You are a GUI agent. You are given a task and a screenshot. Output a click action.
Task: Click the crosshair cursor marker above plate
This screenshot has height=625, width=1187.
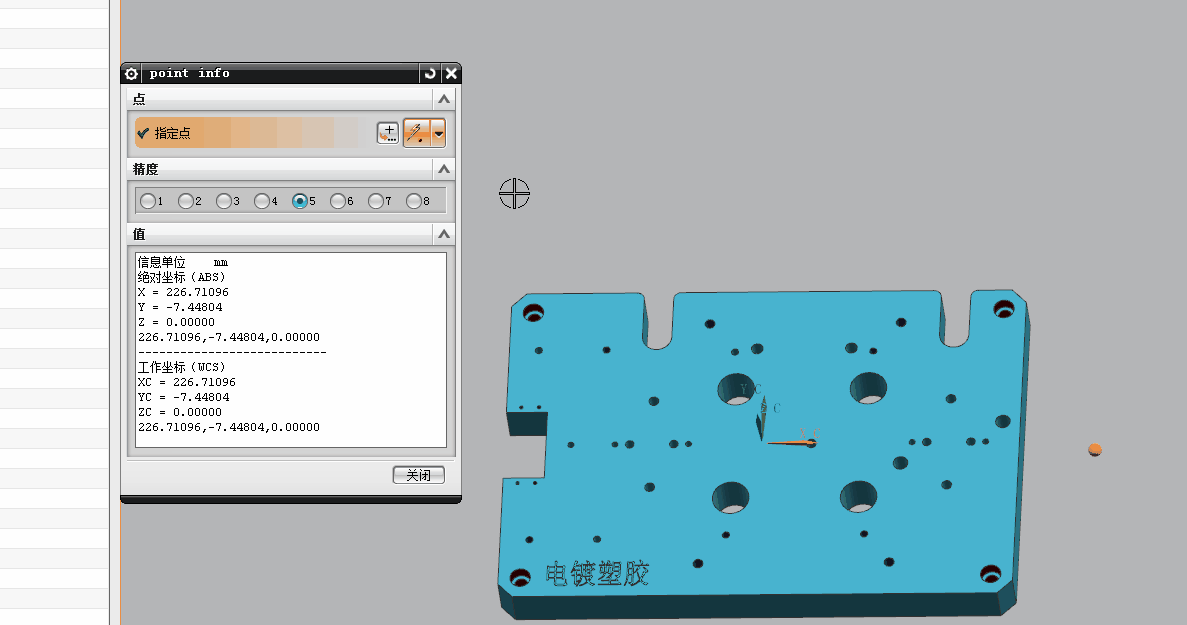click(x=514, y=193)
